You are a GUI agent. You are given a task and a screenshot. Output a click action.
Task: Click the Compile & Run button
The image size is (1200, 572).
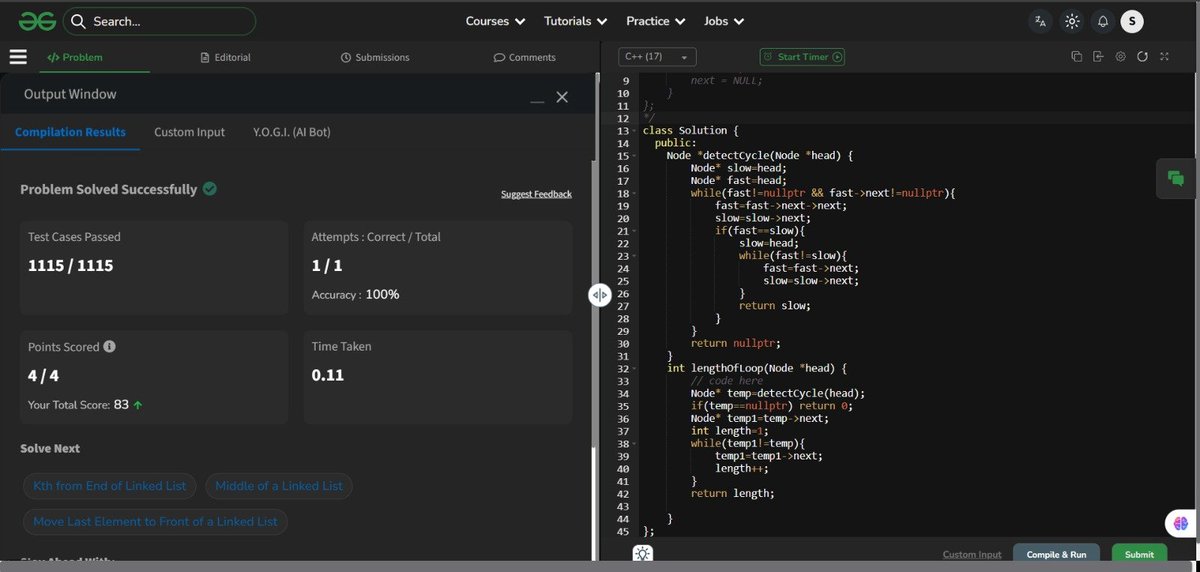(x=1056, y=554)
